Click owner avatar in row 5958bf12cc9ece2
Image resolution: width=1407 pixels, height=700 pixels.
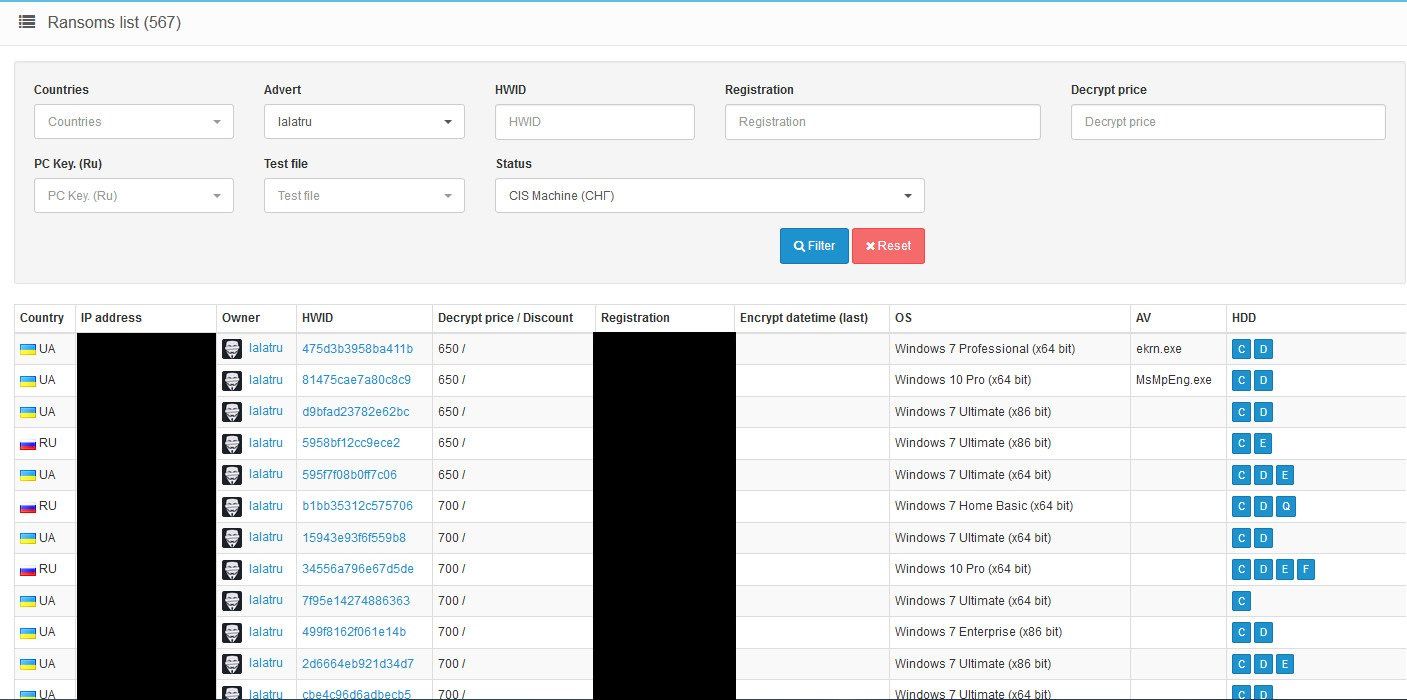[232, 443]
